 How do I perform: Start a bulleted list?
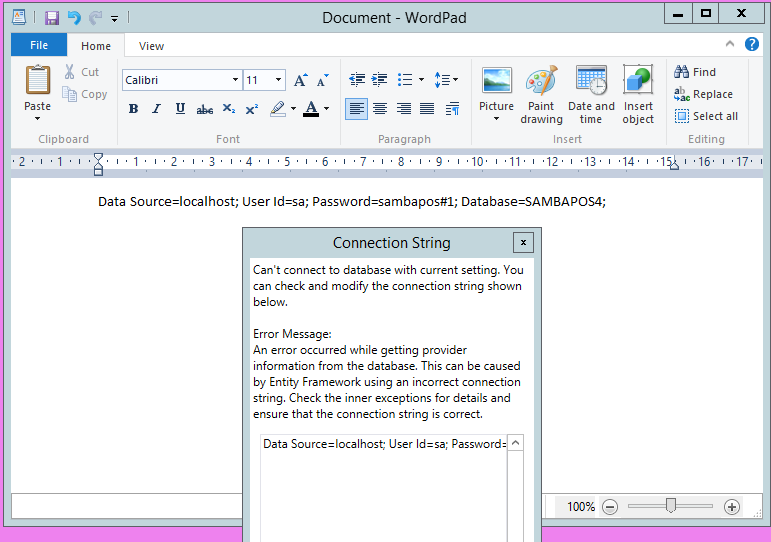(x=405, y=80)
